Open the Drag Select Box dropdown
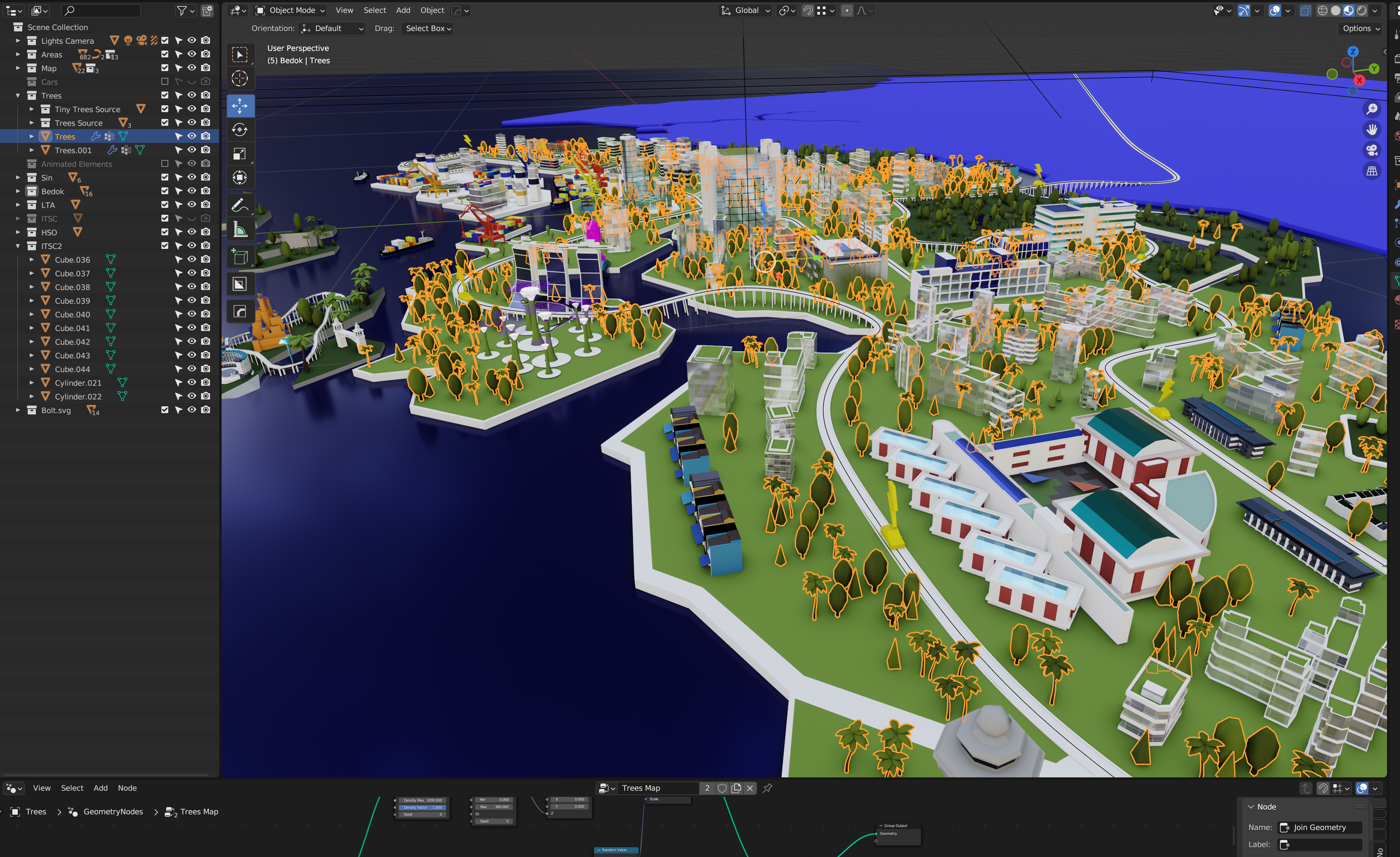Image resolution: width=1400 pixels, height=857 pixels. (x=428, y=29)
